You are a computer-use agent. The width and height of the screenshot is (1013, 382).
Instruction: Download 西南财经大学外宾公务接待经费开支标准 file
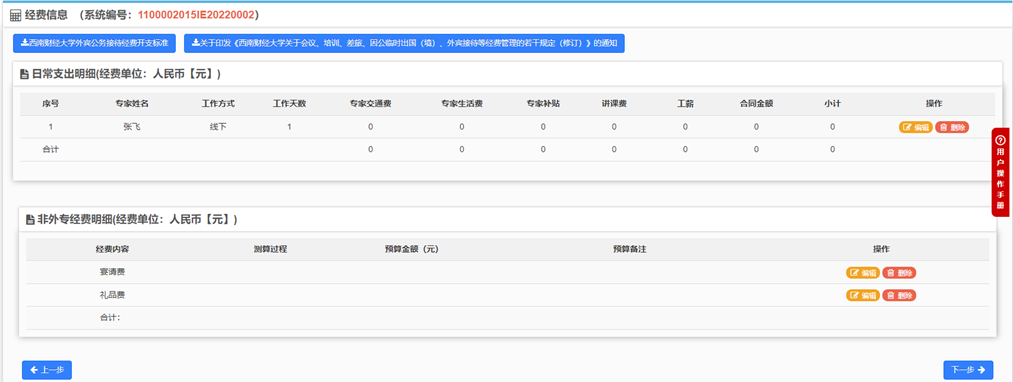tap(94, 43)
